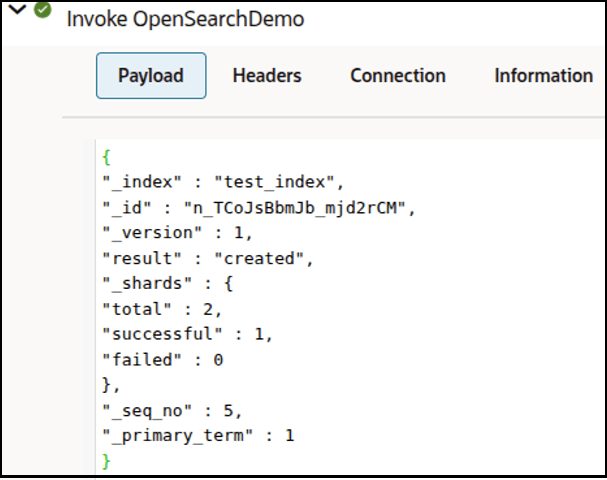Collapse the Invoke OpenSearchDemo section chevron

[x=17, y=9]
